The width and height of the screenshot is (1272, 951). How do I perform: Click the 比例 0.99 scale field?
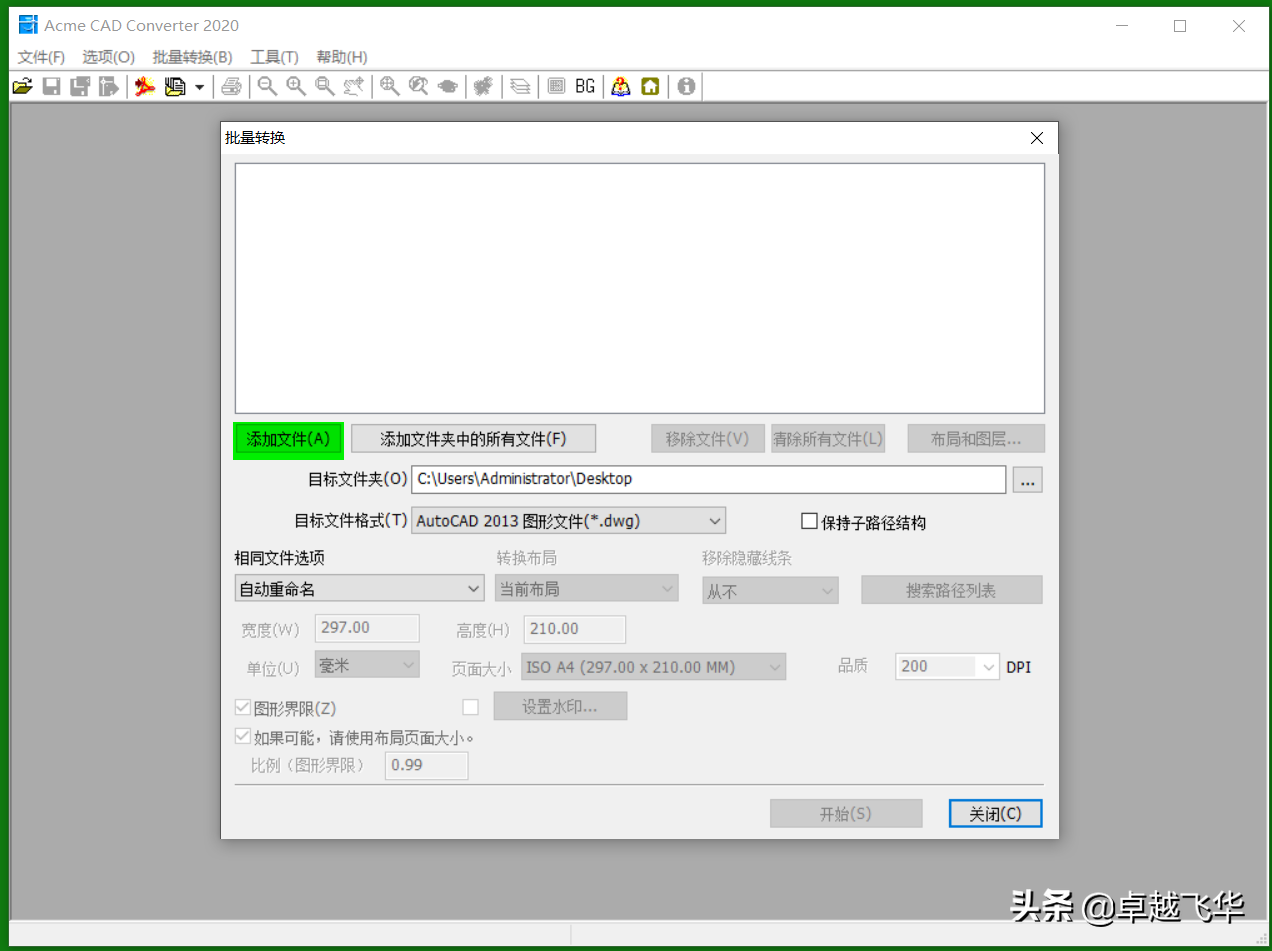pyautogui.click(x=427, y=766)
